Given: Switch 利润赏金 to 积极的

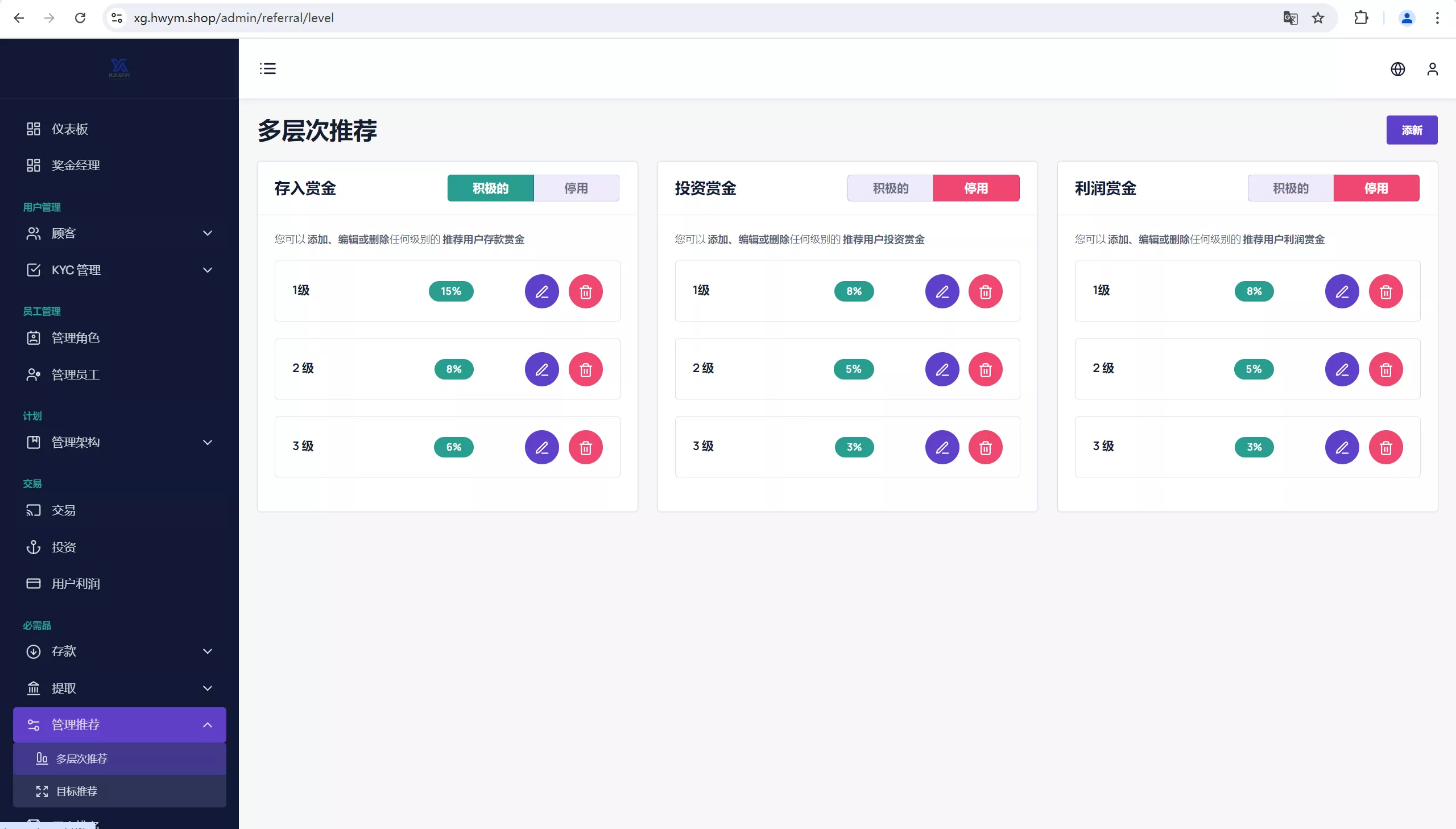Looking at the screenshot, I should coord(1289,188).
